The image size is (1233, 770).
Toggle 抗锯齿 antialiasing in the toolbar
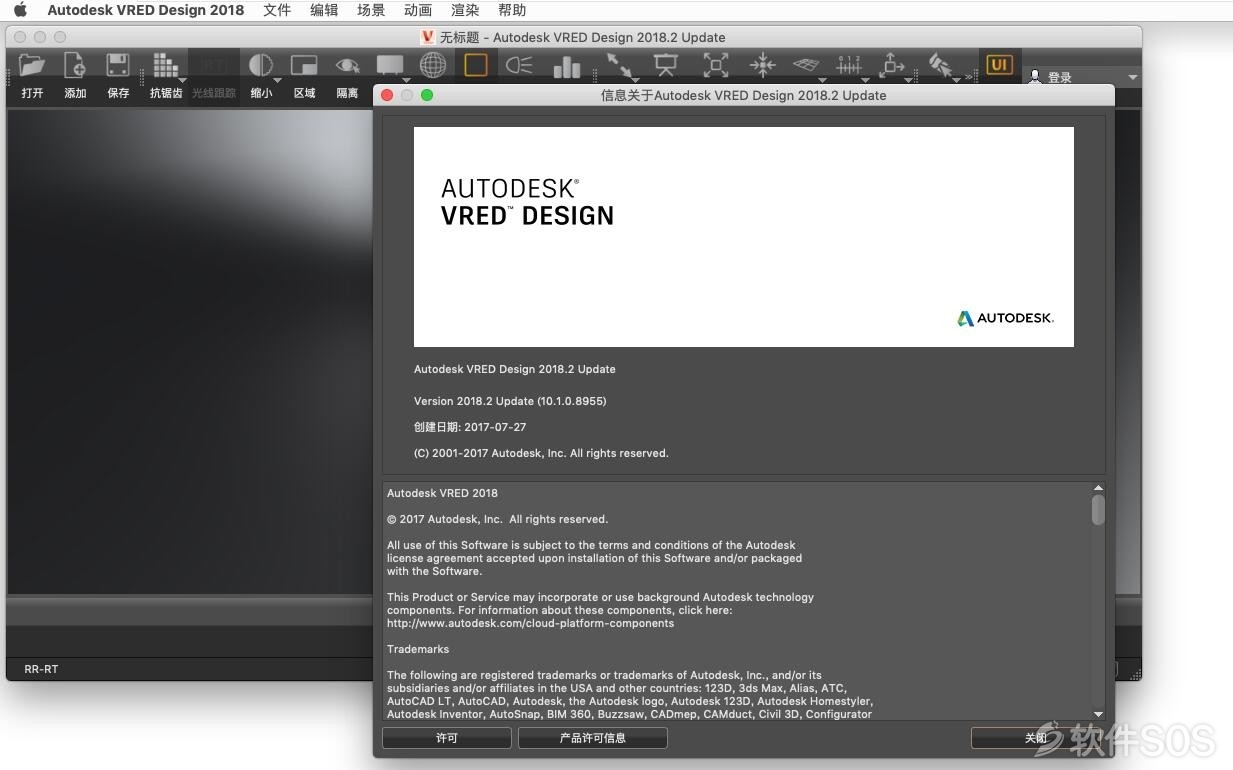(x=165, y=66)
